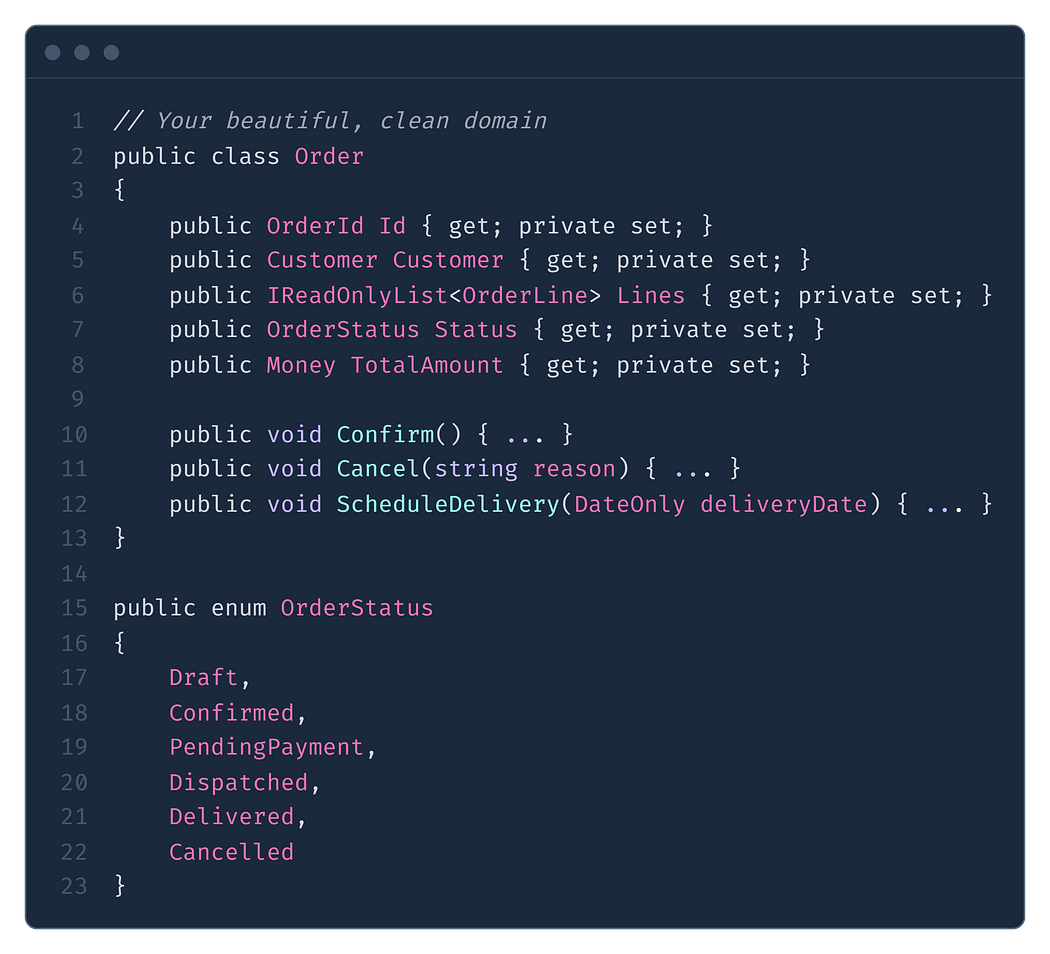Screen dimensions: 1050x954
Task: Click the Cancelled enum value
Action: click(232, 852)
